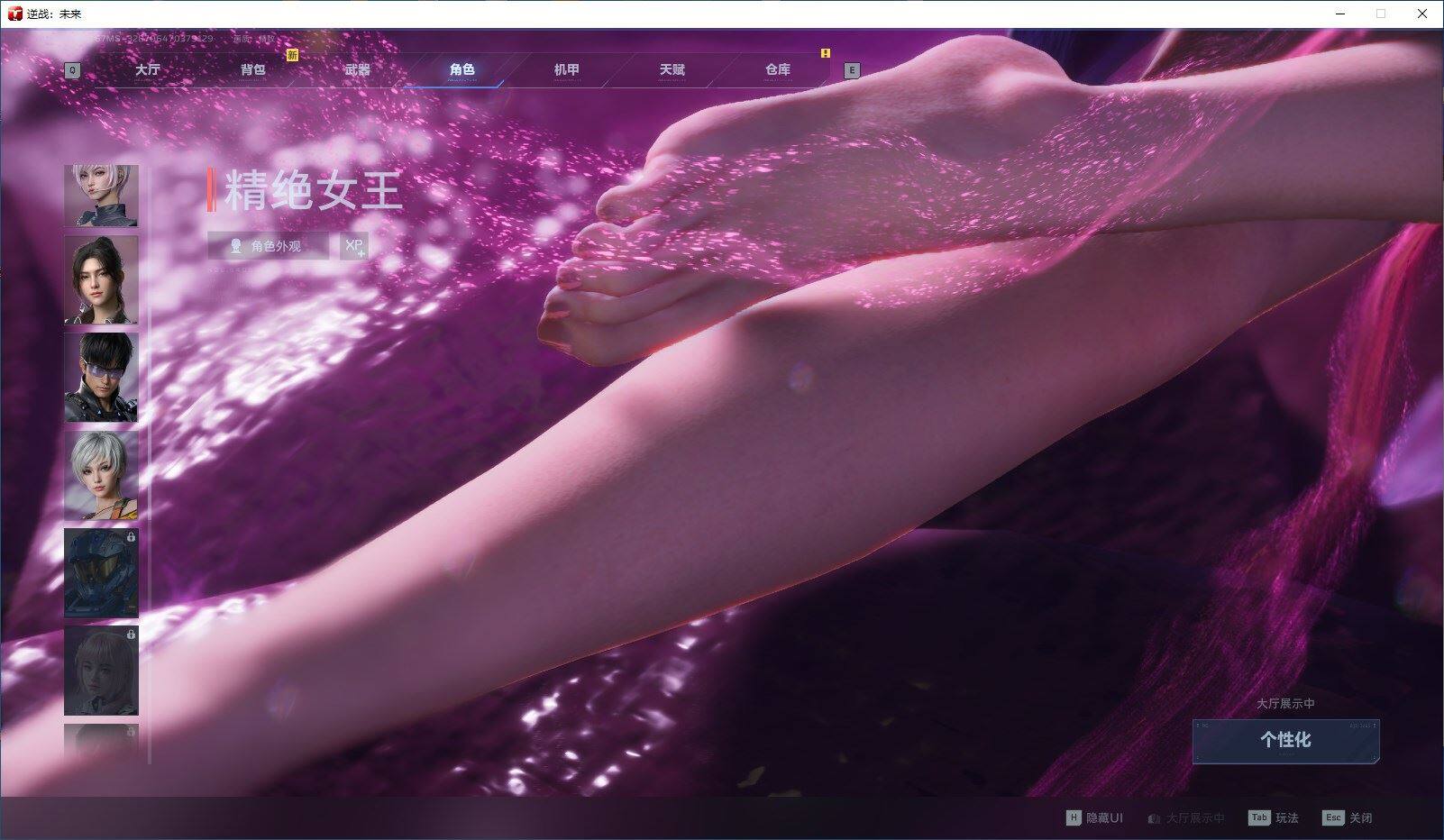Click the lock icon on helmet portrait
Screen dimensions: 1444x840
point(131,537)
